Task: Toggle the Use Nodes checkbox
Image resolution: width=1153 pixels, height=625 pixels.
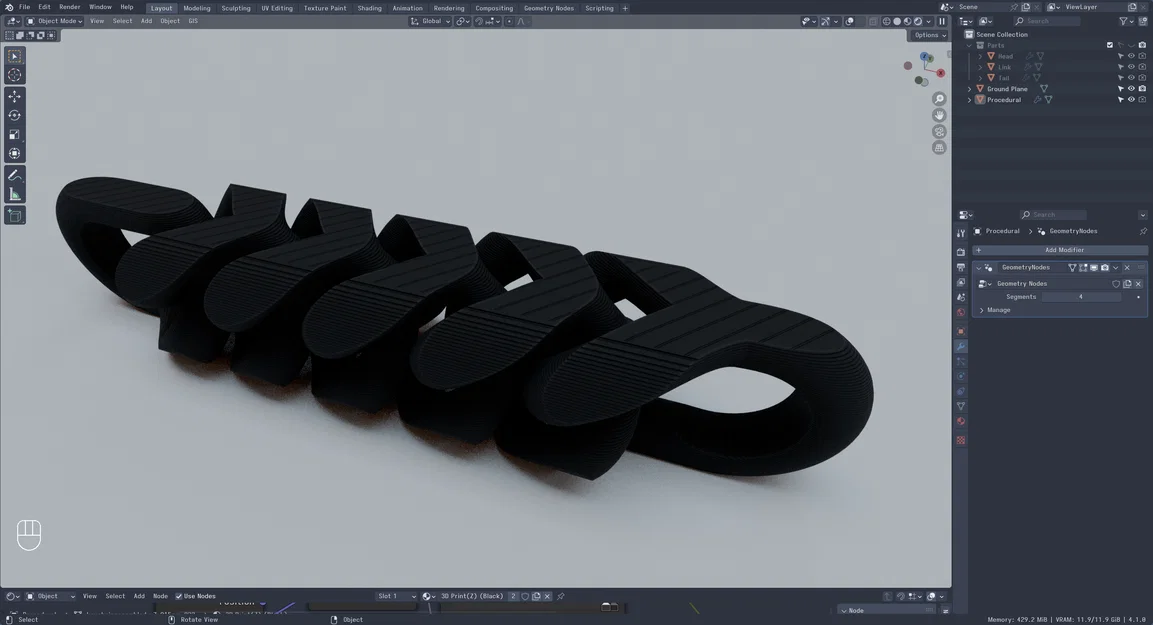Action: (179, 596)
